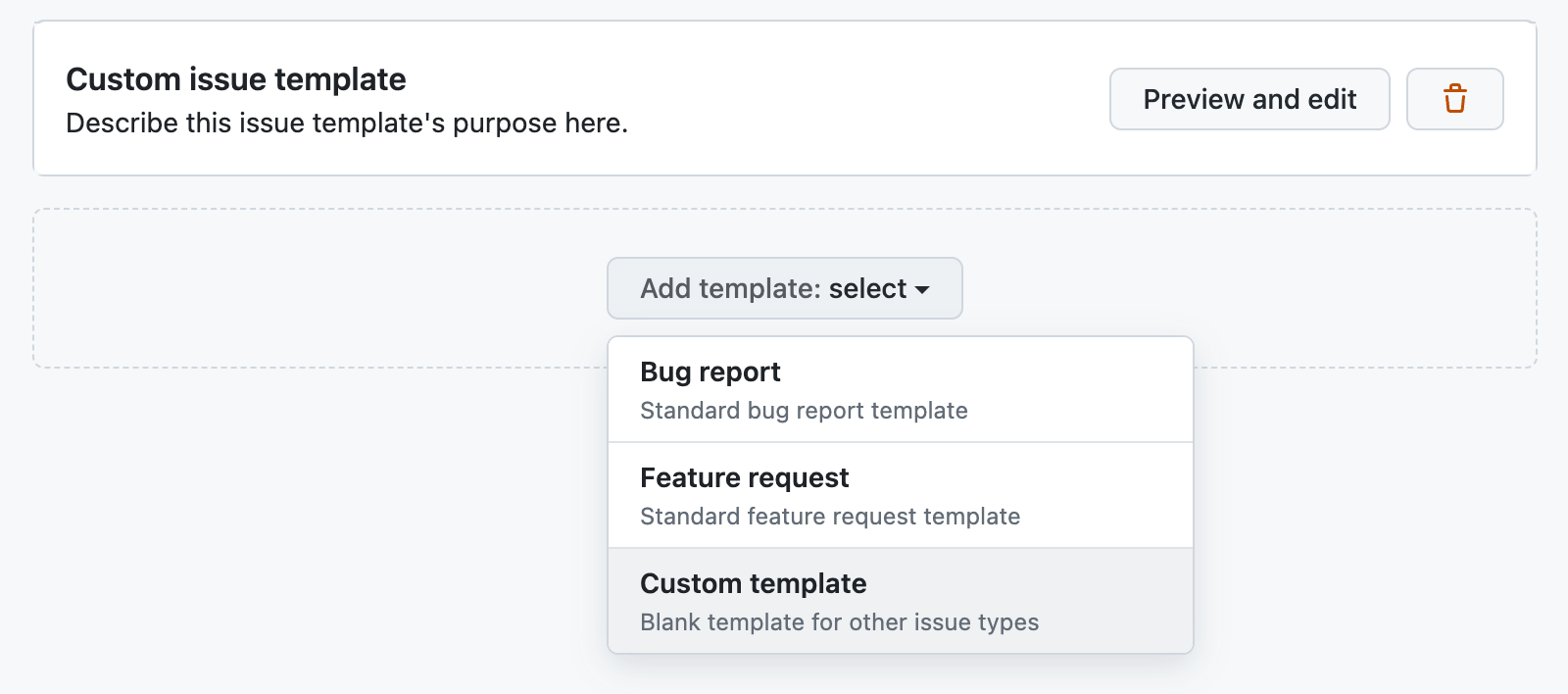The height and width of the screenshot is (694, 1568).
Task: Click the "Add template:" label text
Action: 730,288
